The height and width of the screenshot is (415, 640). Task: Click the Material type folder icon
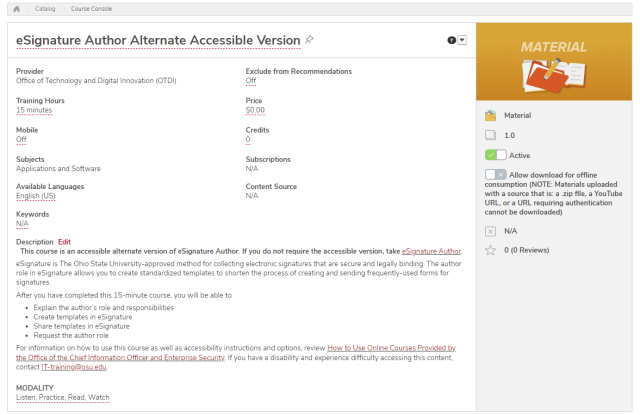click(x=490, y=115)
